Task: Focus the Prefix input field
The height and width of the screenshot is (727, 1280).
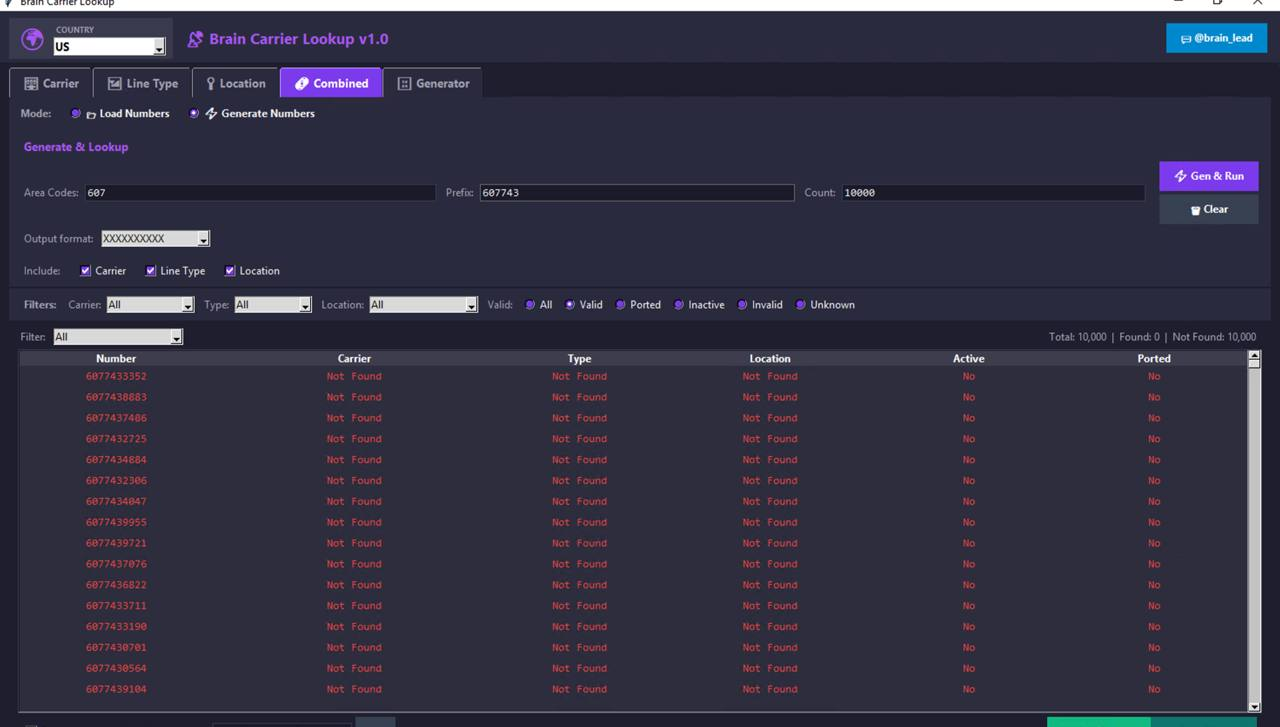Action: pos(636,193)
